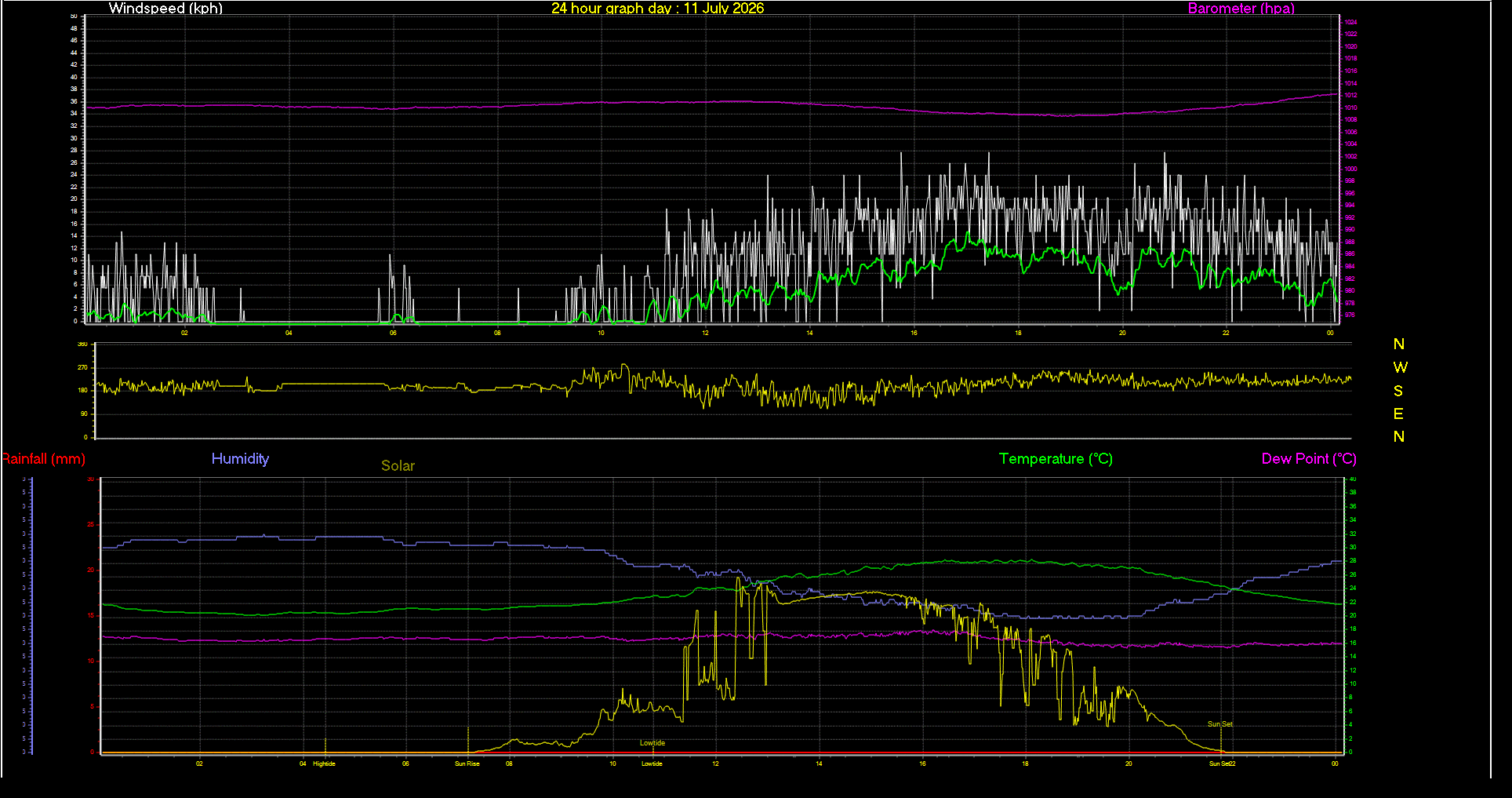Select the green 'Temperature (°C)' legend label
1512x798 pixels.
pyautogui.click(x=1056, y=459)
